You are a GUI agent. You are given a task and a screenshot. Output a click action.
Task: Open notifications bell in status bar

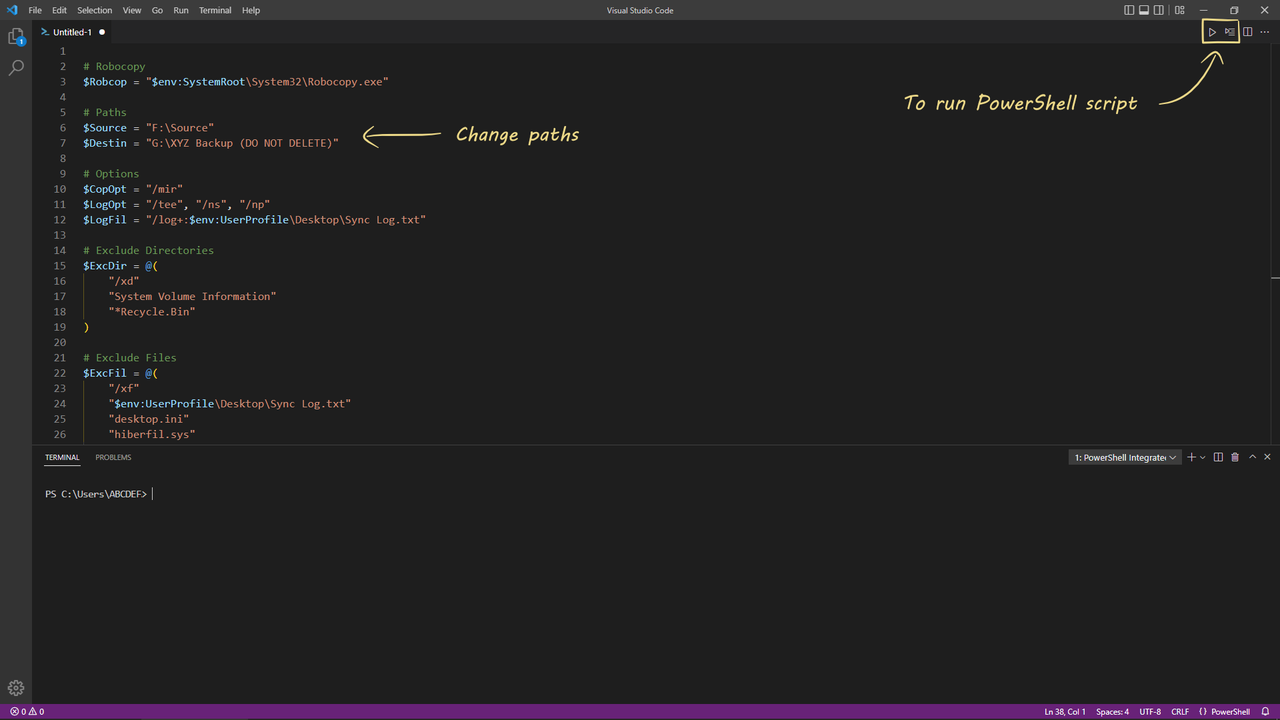[1266, 712]
